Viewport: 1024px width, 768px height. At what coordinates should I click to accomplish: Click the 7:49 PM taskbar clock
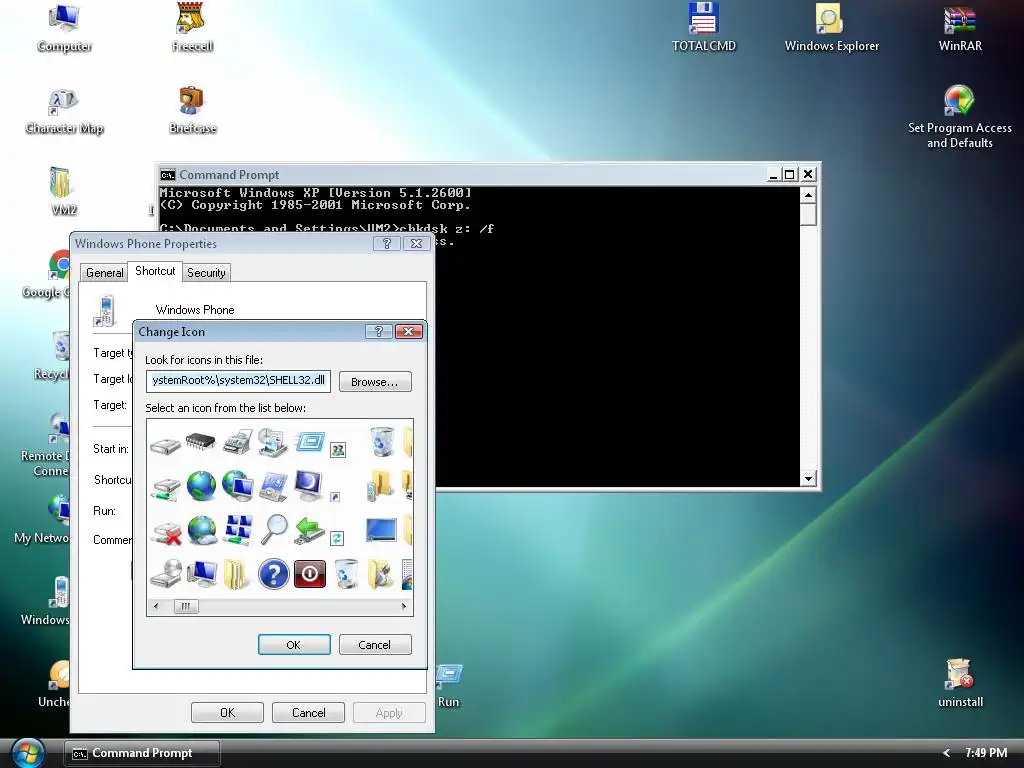(985, 753)
